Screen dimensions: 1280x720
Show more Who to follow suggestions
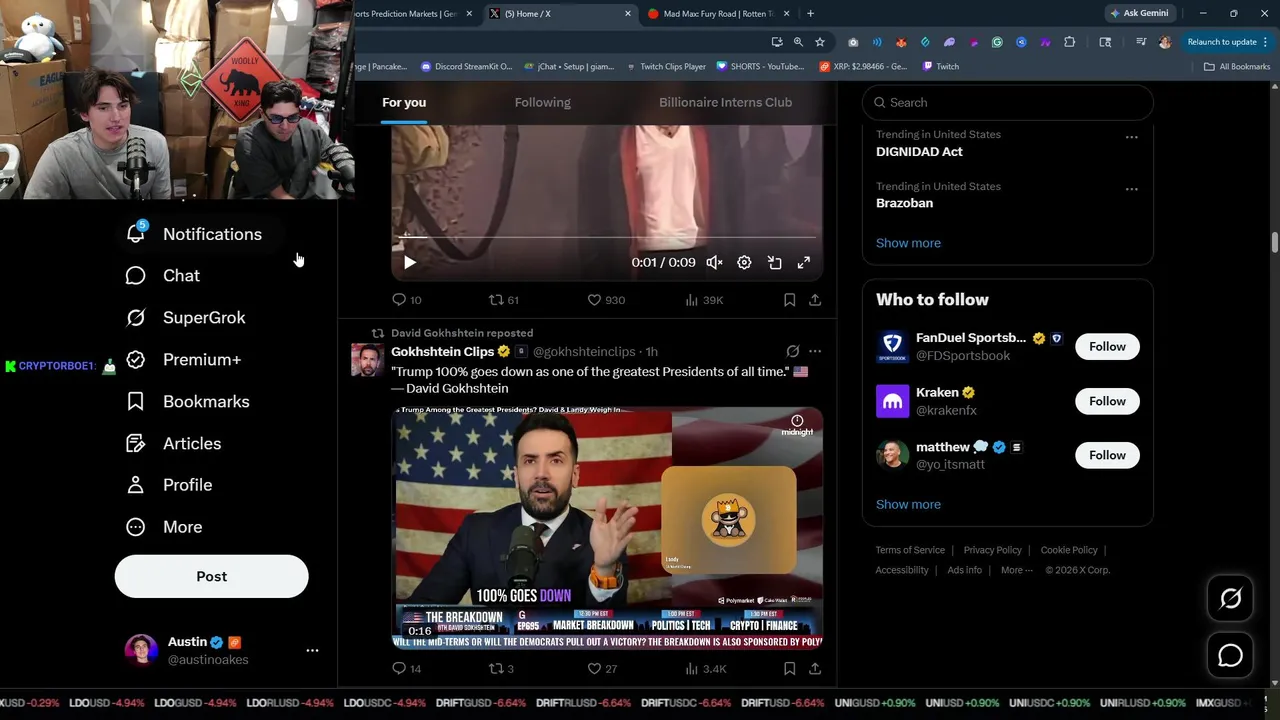(908, 505)
